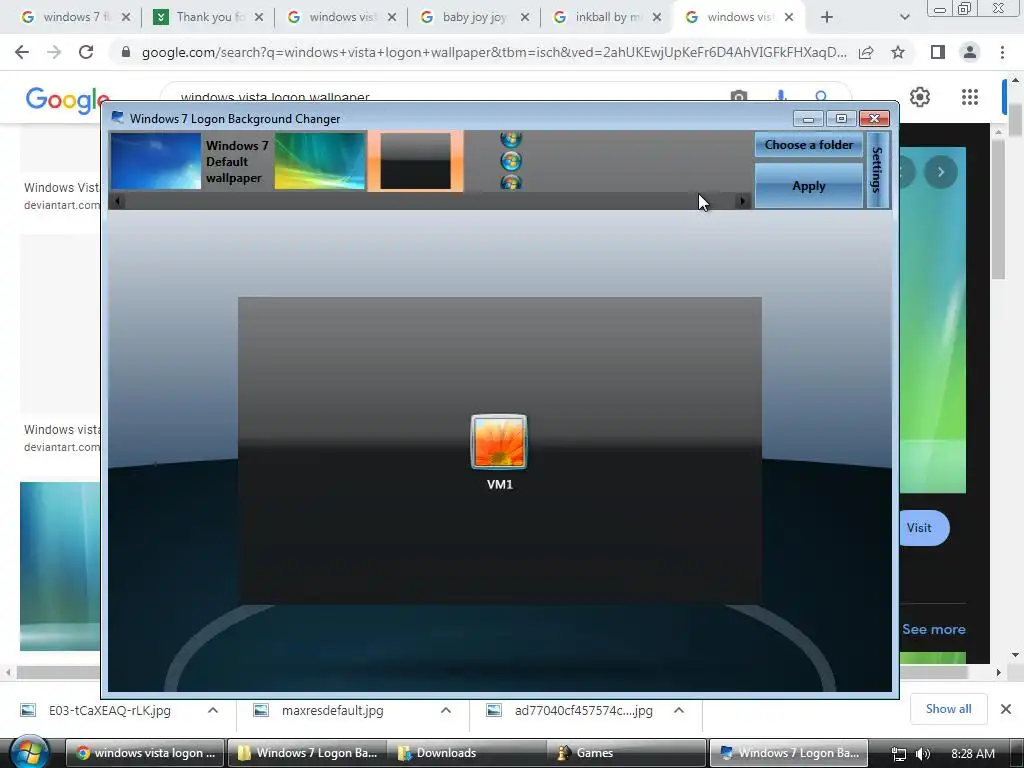The height and width of the screenshot is (768, 1024).
Task: Close the 'baby joy joy' tab
Action: point(525,18)
